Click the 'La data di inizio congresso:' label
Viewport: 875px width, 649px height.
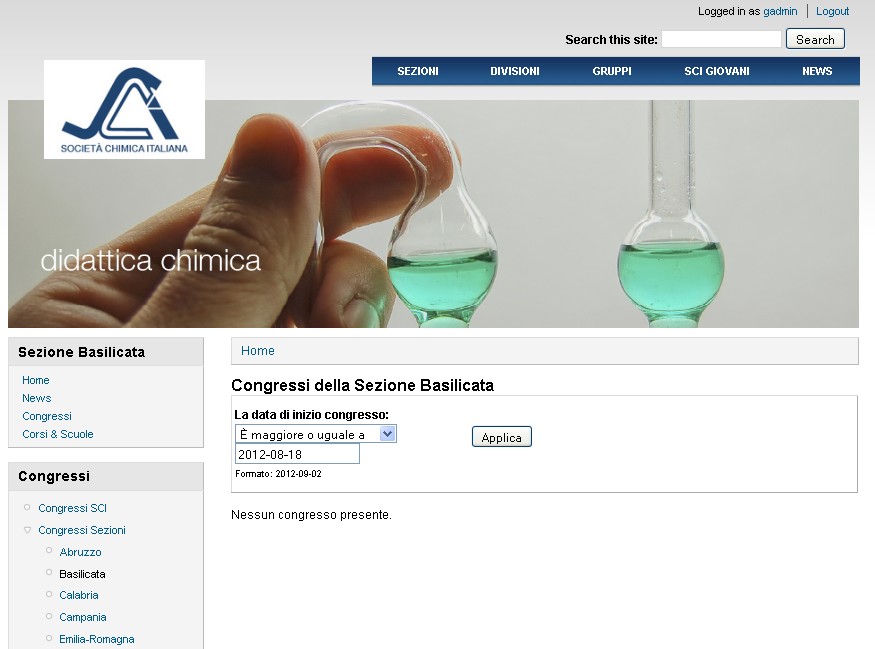pyautogui.click(x=311, y=415)
